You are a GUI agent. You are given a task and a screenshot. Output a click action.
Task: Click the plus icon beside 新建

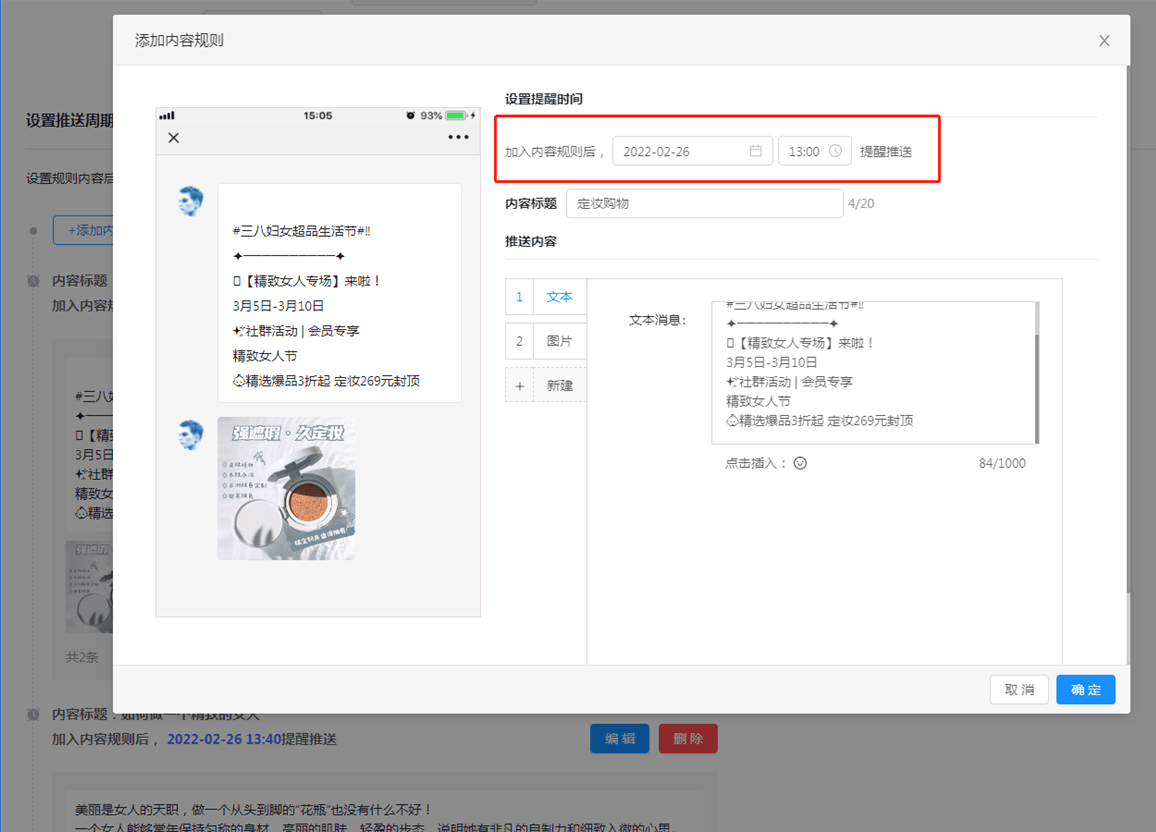(x=520, y=385)
